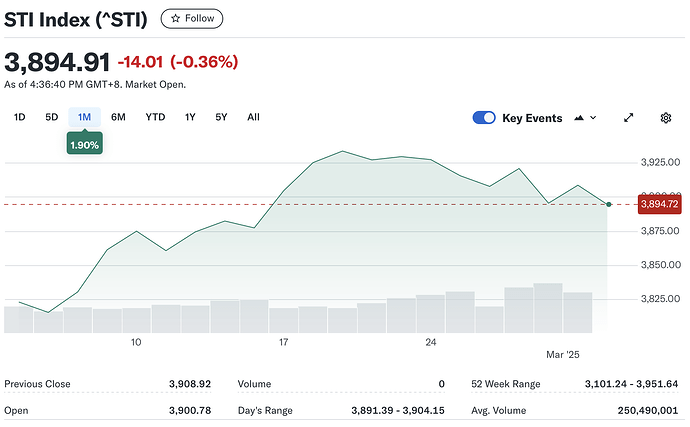Select the 1M time range
Image resolution: width=690 pixels, height=427 pixels.
[84, 117]
